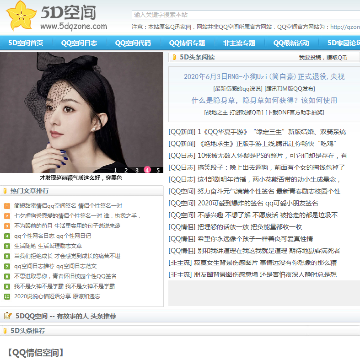Screen dimensions: 360x360
Task: Click the green rank 4 badge
Action: [x=7, y=236]
